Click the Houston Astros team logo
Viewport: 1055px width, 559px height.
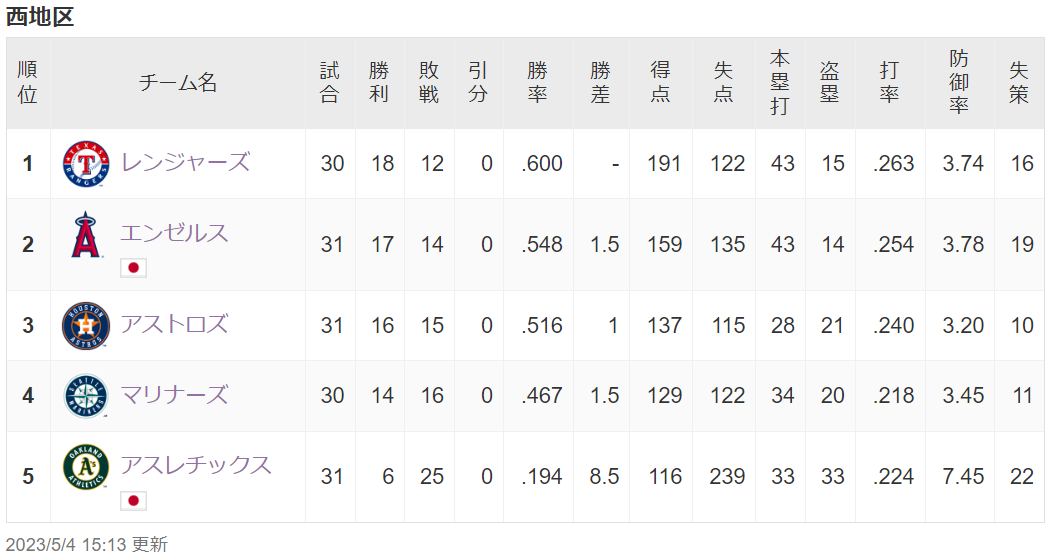pyautogui.click(x=85, y=326)
